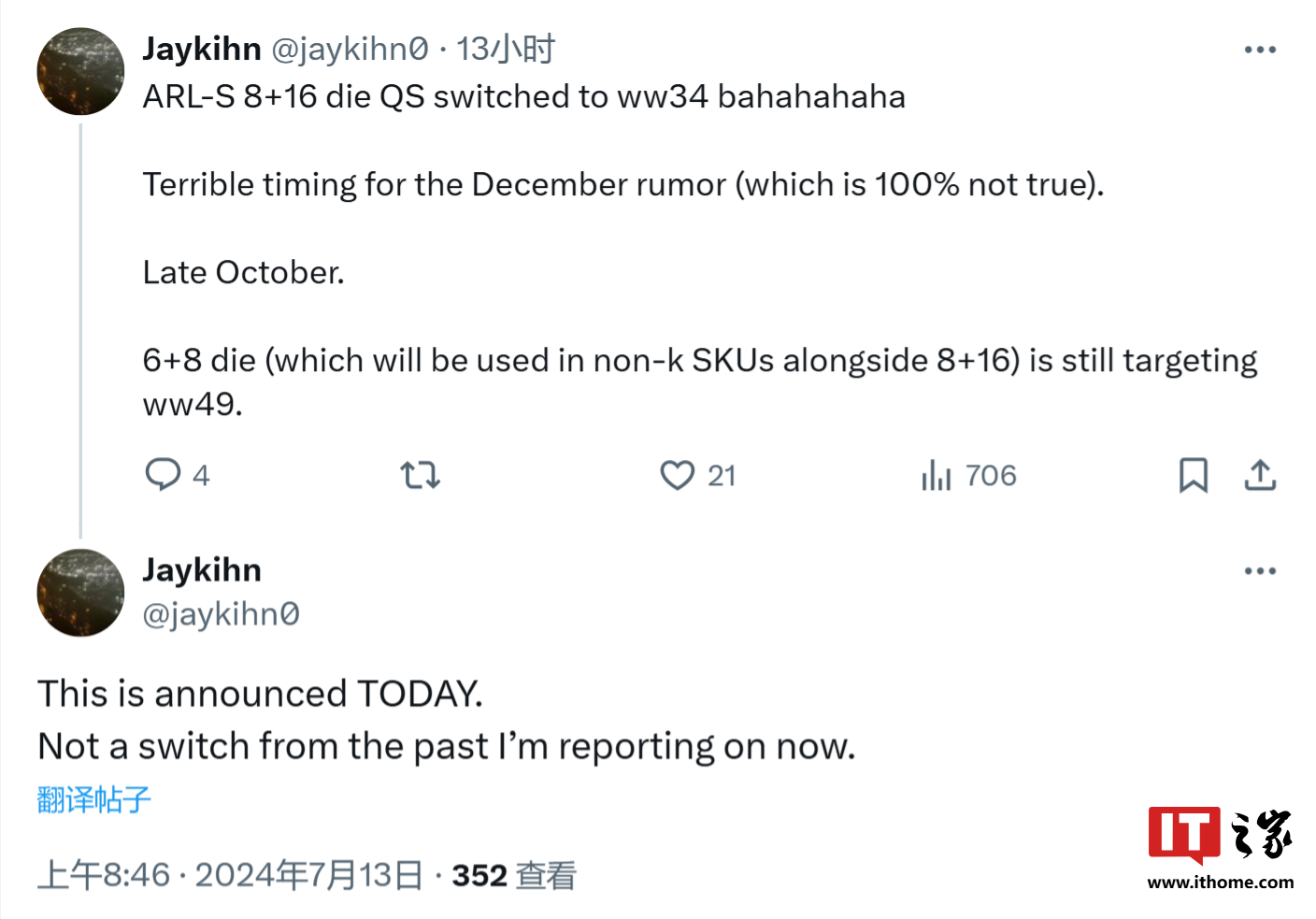Click the 上午8:46 · 2024年7月13日 timestamp
Image resolution: width=1316 pixels, height=919 pixels.
point(230,875)
